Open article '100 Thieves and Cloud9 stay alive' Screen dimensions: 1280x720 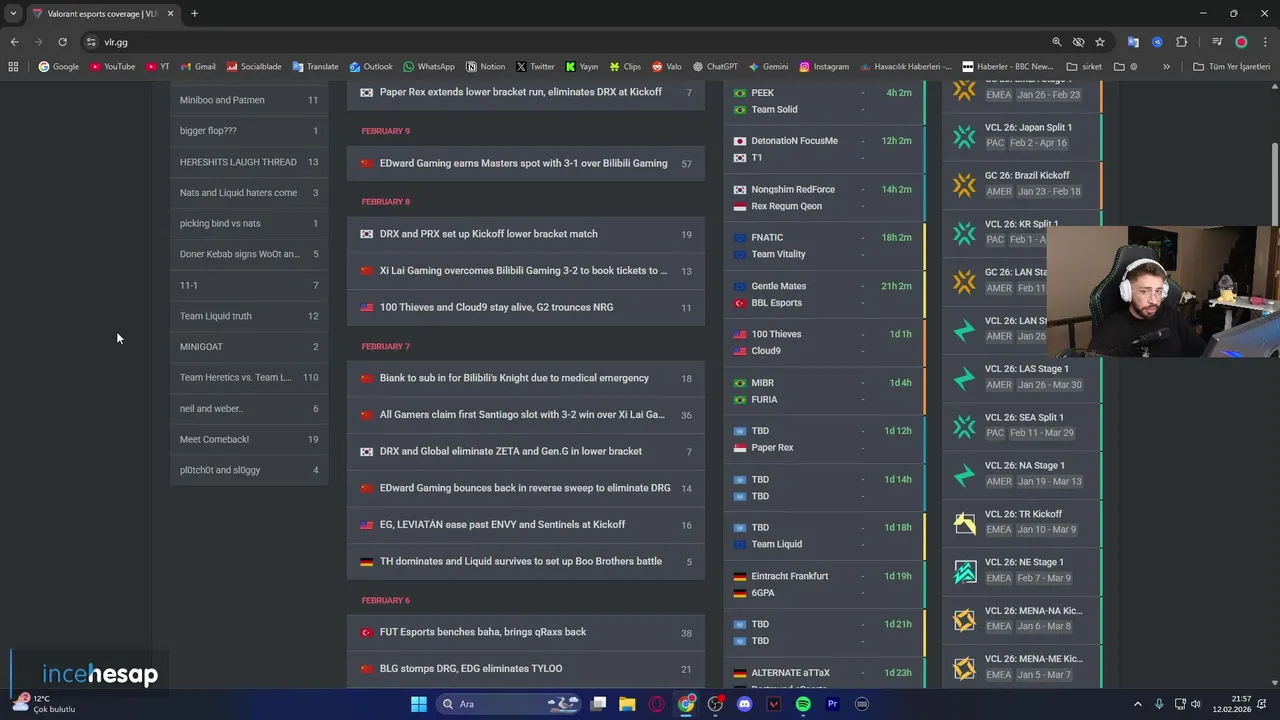click(x=526, y=307)
